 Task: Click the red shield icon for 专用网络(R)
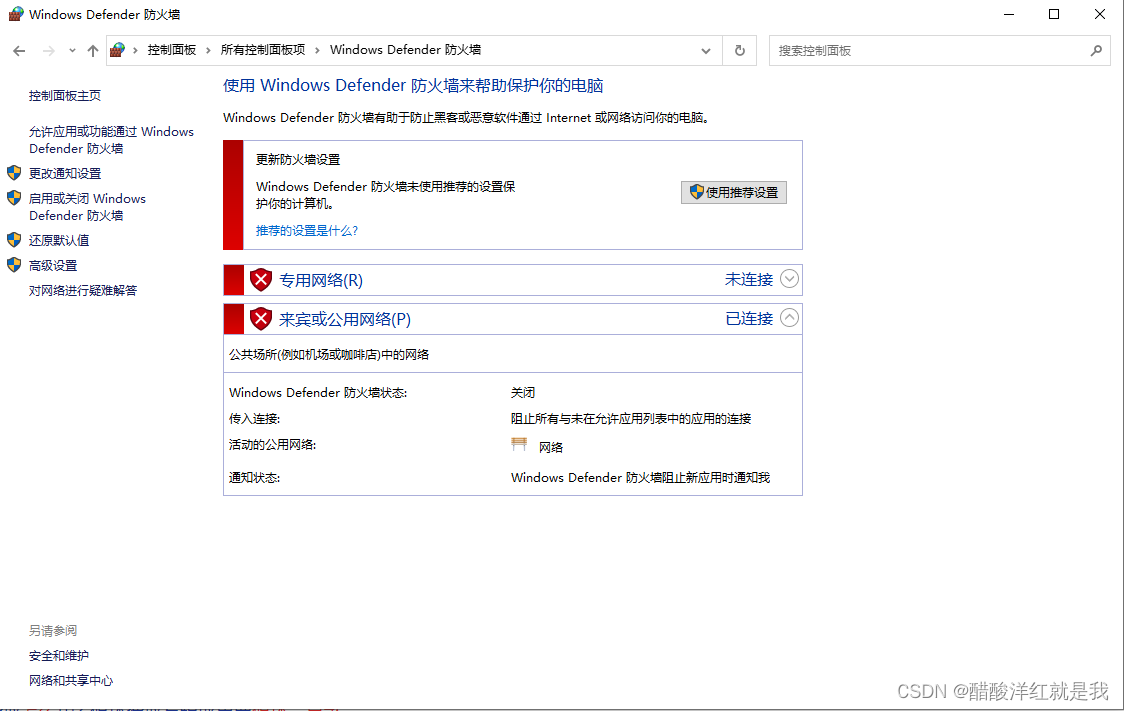tap(261, 280)
